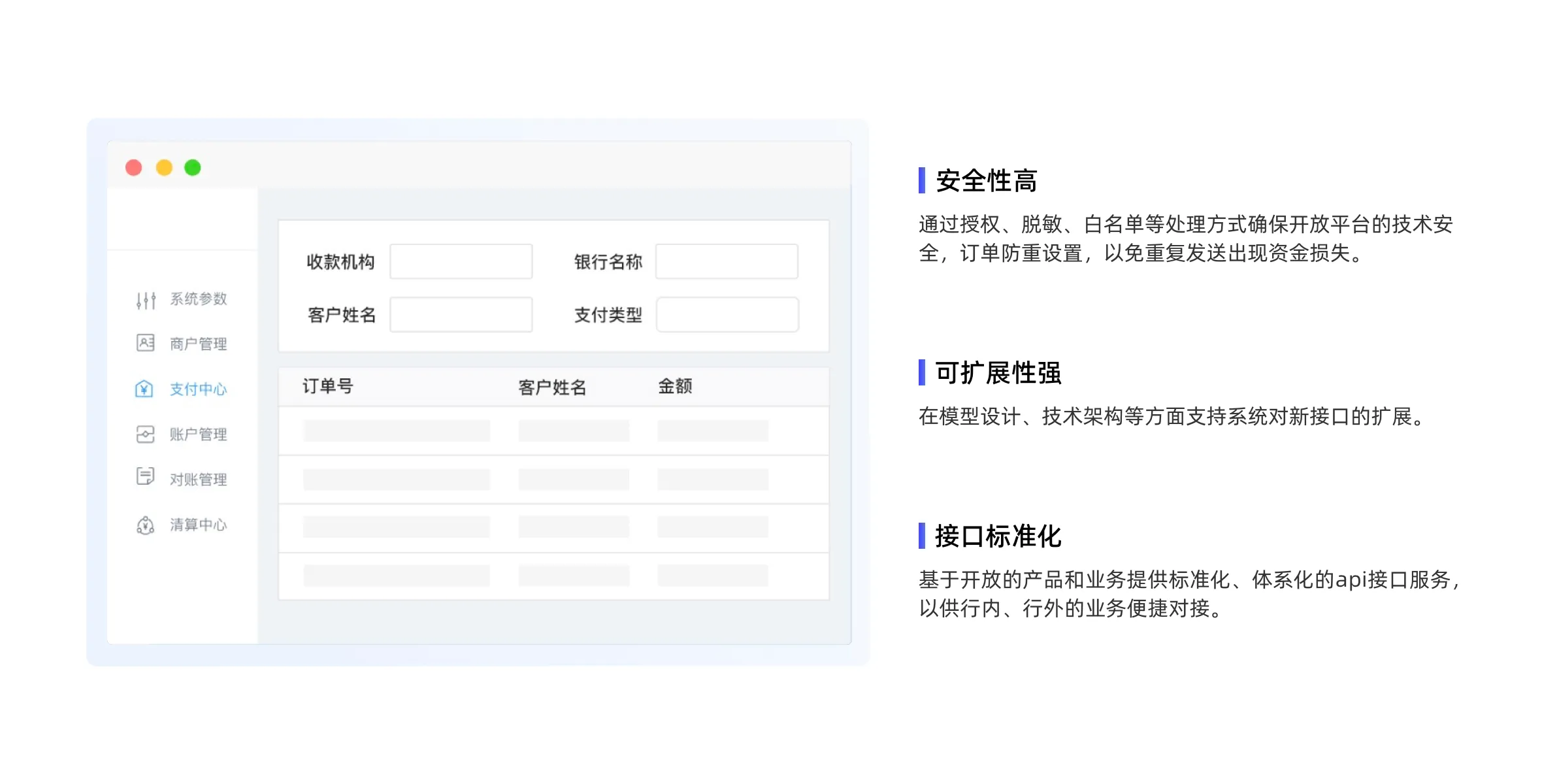Screen dimensions: 1542x784
Task: Go to the 账户管理 menu label
Action: (199, 434)
